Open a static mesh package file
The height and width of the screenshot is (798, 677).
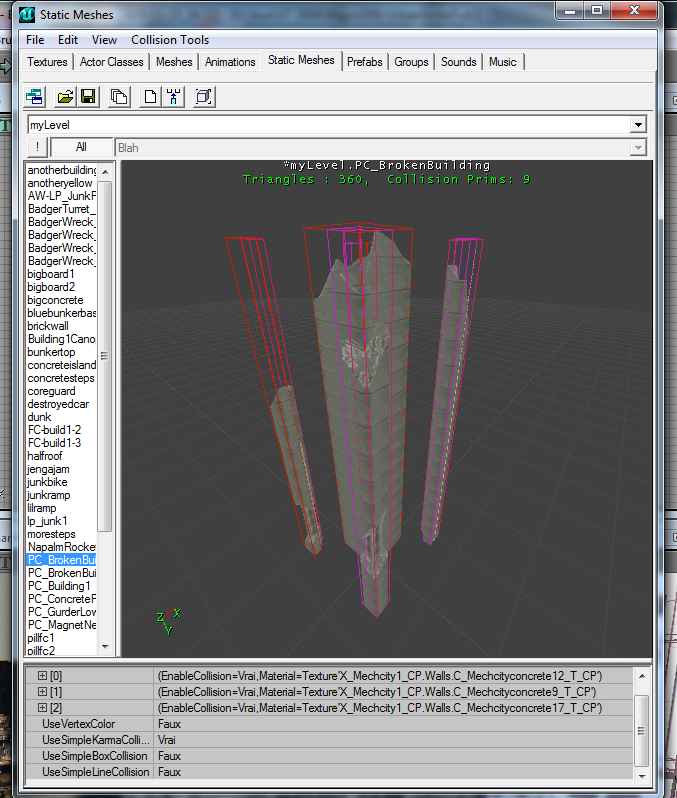click(65, 97)
